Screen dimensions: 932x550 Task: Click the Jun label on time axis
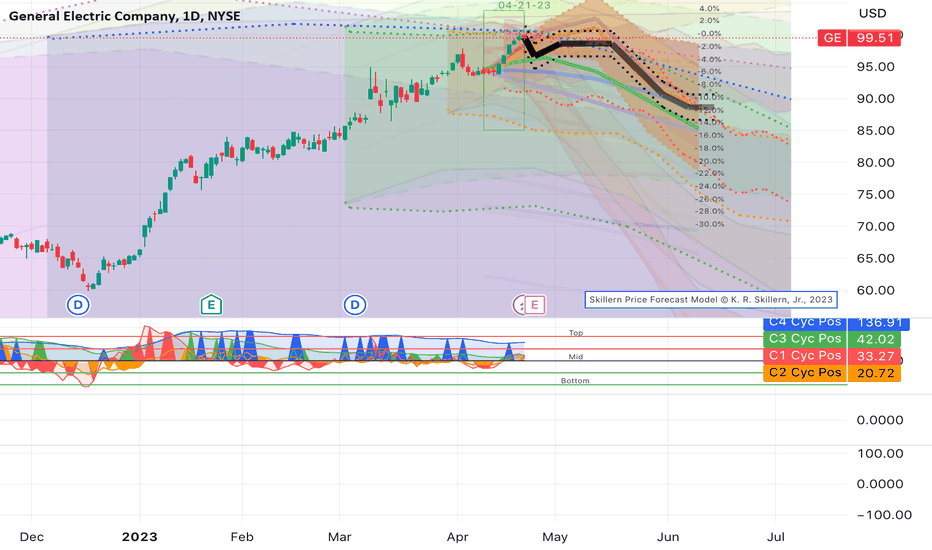(667, 537)
